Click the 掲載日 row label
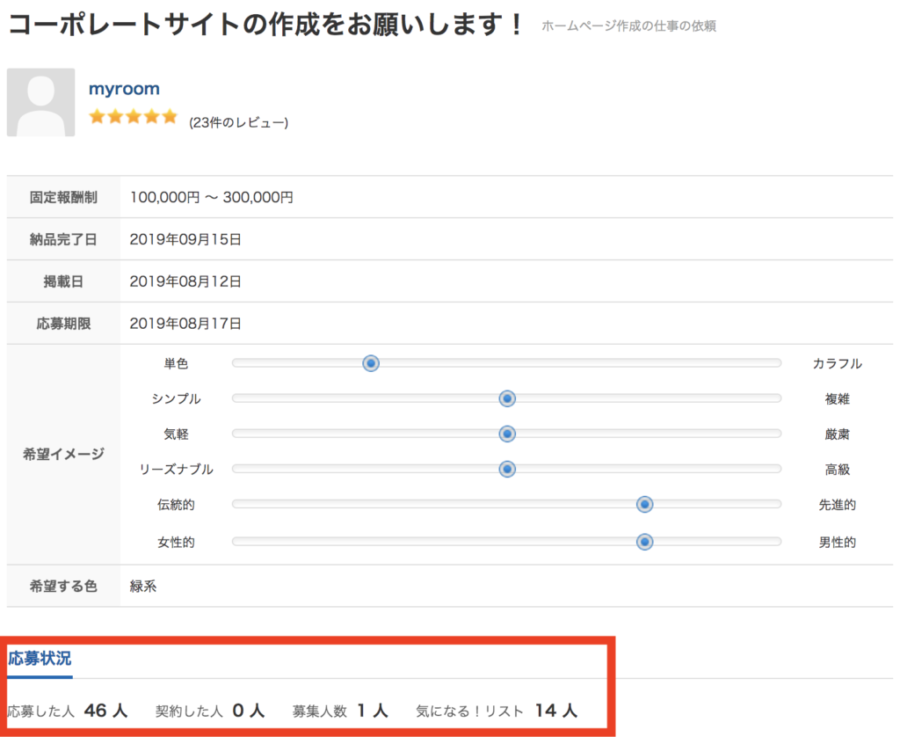The image size is (900, 737). click(x=64, y=282)
